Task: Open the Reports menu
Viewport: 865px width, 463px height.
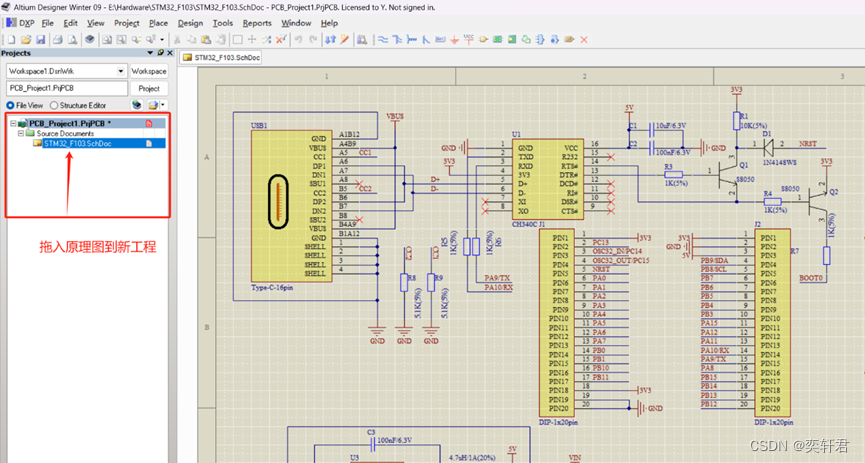Action: 257,23
